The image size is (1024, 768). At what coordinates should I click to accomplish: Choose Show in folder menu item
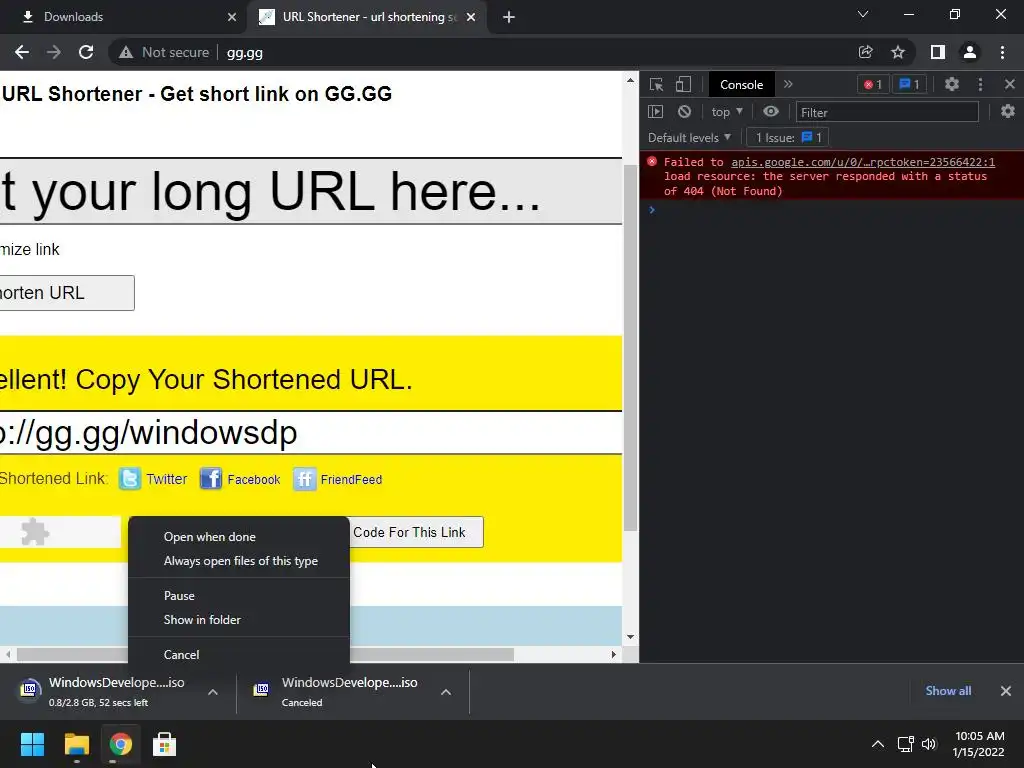[x=239, y=620]
